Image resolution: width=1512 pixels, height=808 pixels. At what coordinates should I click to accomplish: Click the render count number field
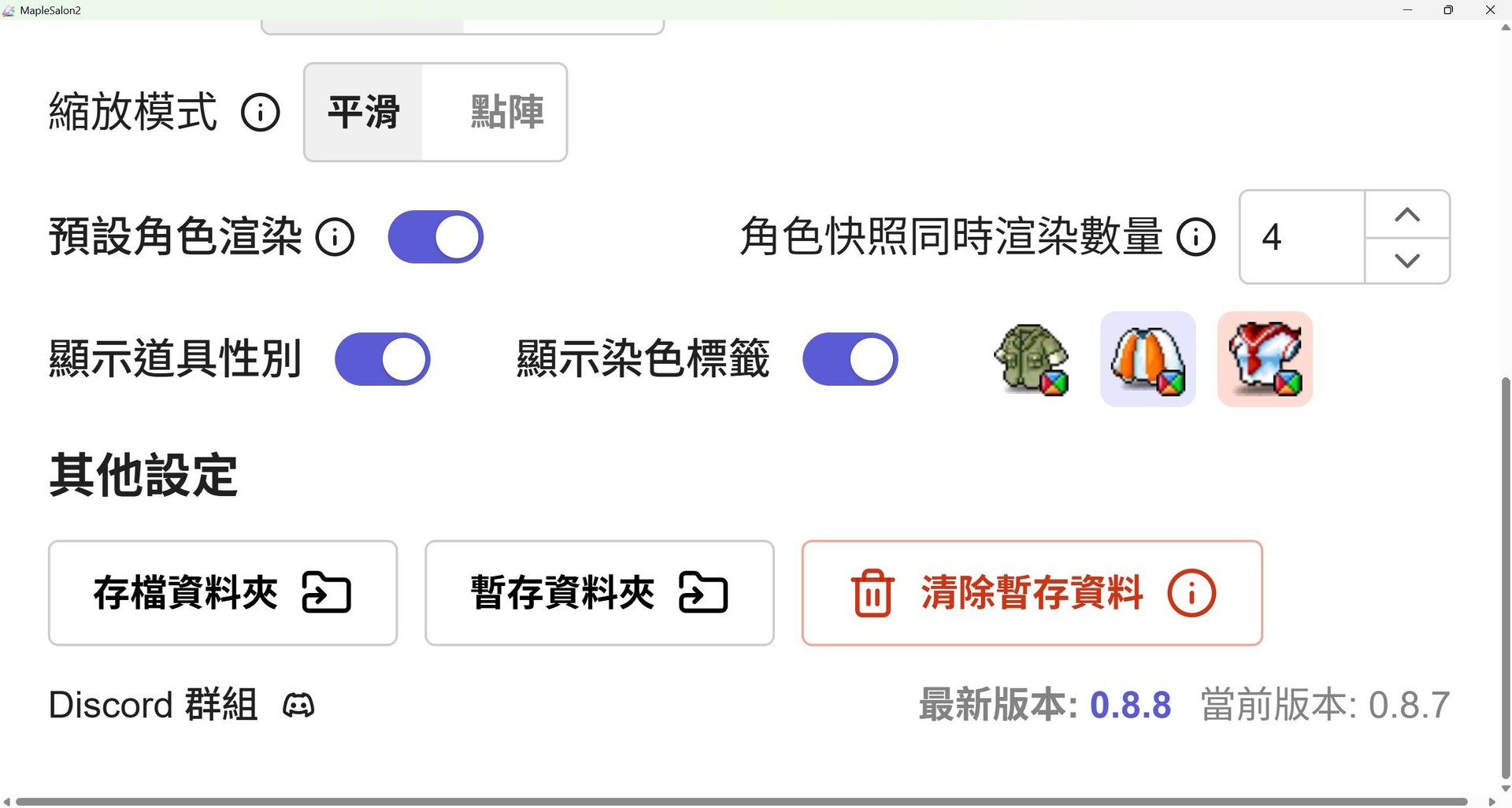(x=1303, y=236)
